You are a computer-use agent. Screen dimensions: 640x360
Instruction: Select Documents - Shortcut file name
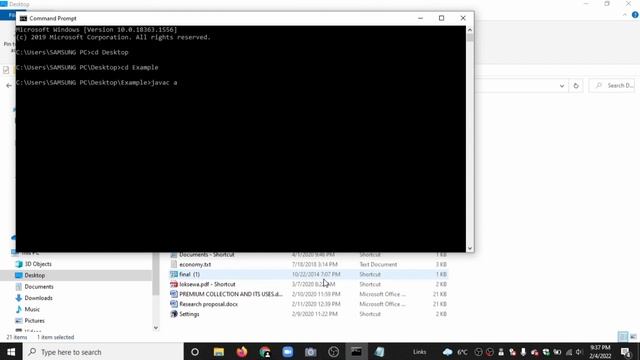tap(207, 255)
